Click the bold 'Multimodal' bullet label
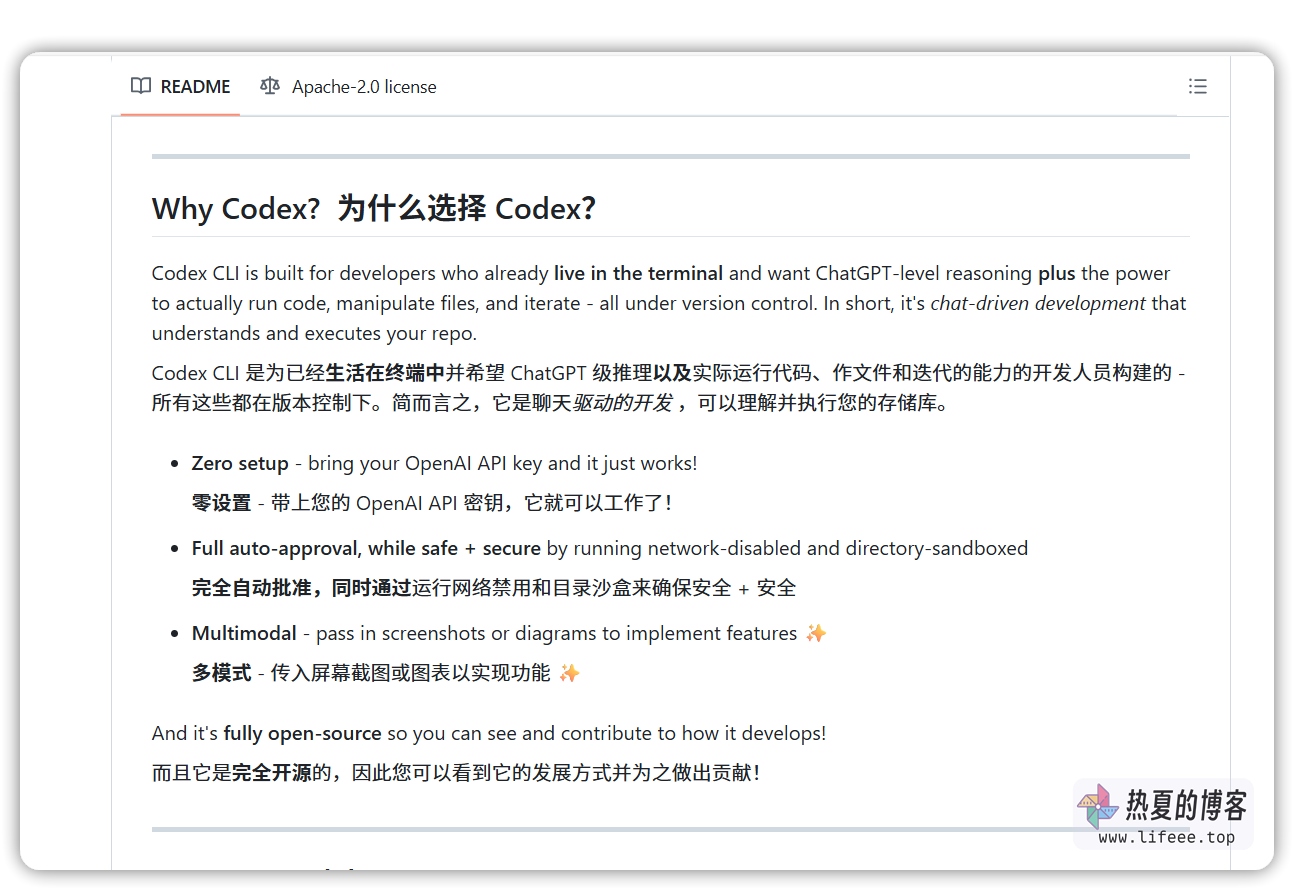Screen dimensions: 1294x890 pyautogui.click(x=244, y=633)
